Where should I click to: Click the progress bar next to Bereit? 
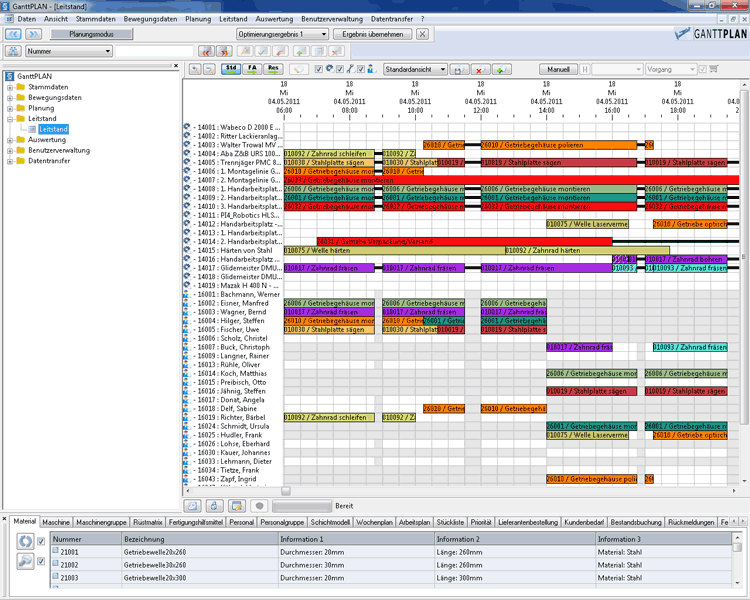[301, 506]
